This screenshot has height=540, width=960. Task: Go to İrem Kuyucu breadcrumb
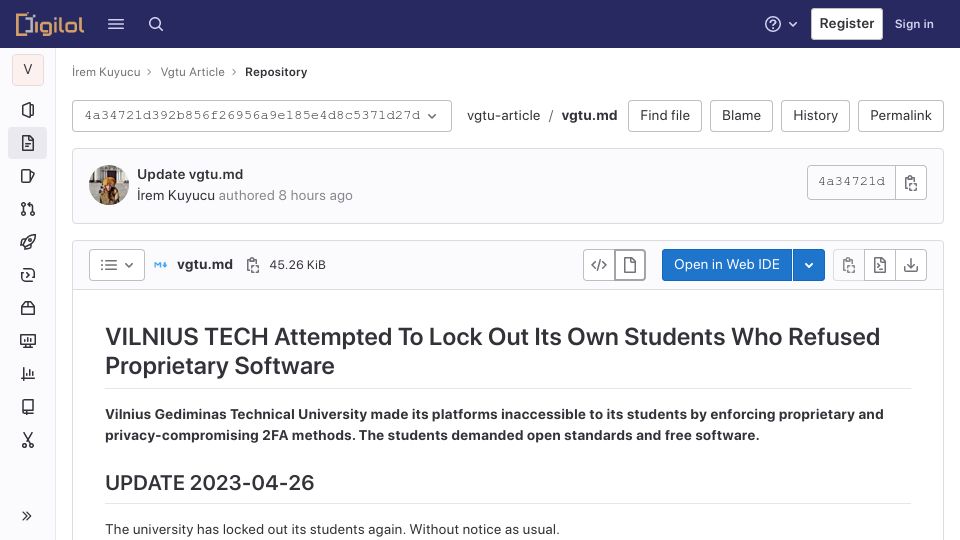click(x=106, y=72)
